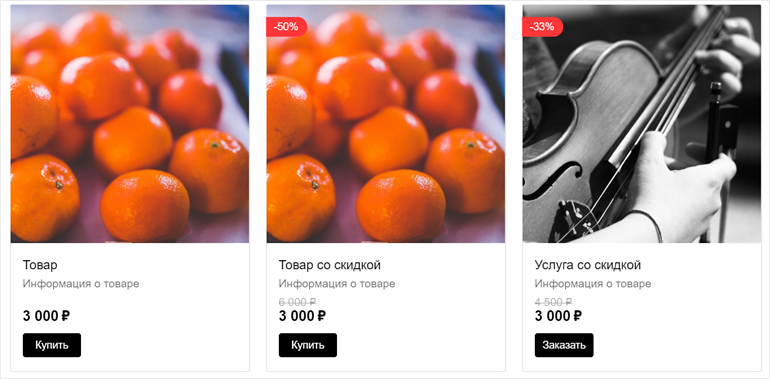Click the 3 000 ₽ price of "Товар"
The image size is (770, 379).
(x=46, y=316)
